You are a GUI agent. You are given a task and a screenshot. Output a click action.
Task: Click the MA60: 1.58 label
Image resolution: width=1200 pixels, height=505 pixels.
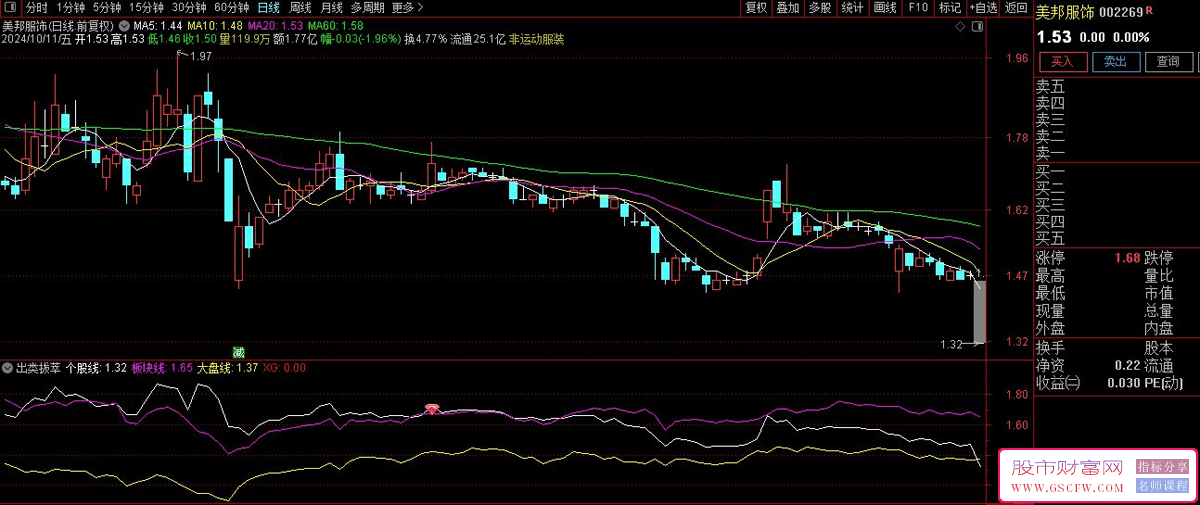[x=336, y=25]
